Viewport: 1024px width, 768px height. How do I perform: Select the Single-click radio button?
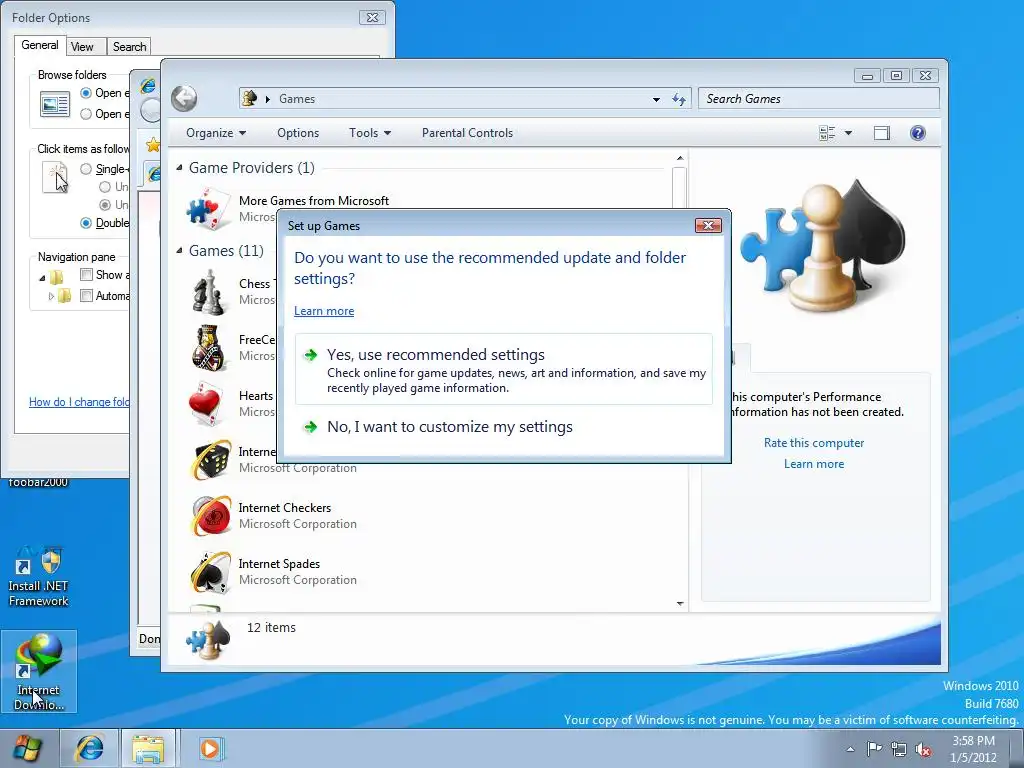coord(86,168)
